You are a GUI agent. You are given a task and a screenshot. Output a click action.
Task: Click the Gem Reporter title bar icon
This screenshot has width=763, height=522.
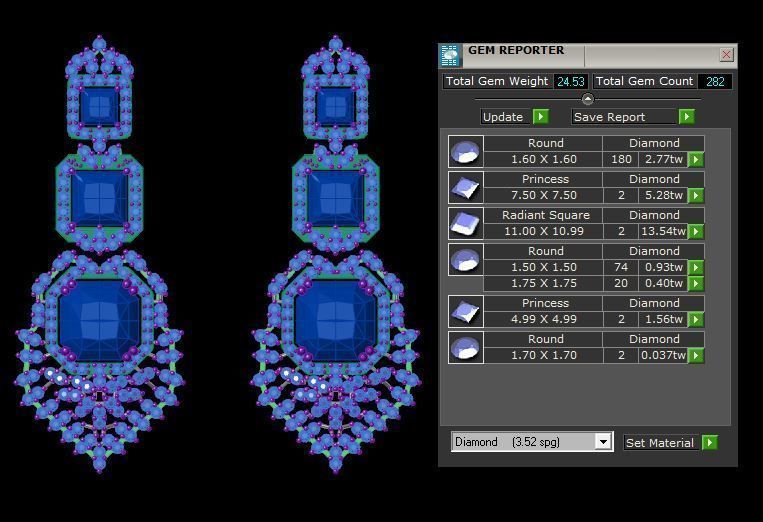pos(450,55)
